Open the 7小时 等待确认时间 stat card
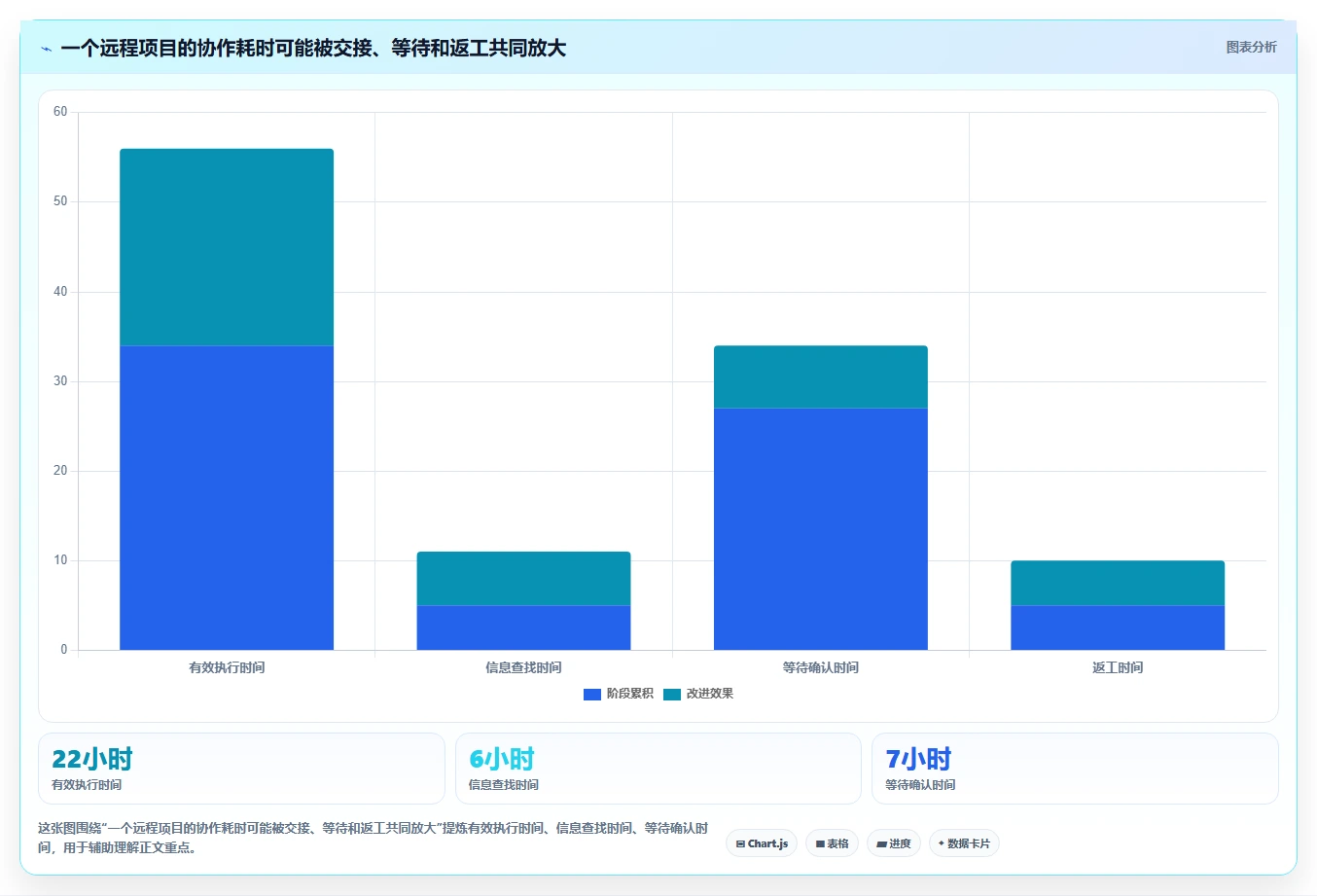 point(1075,769)
